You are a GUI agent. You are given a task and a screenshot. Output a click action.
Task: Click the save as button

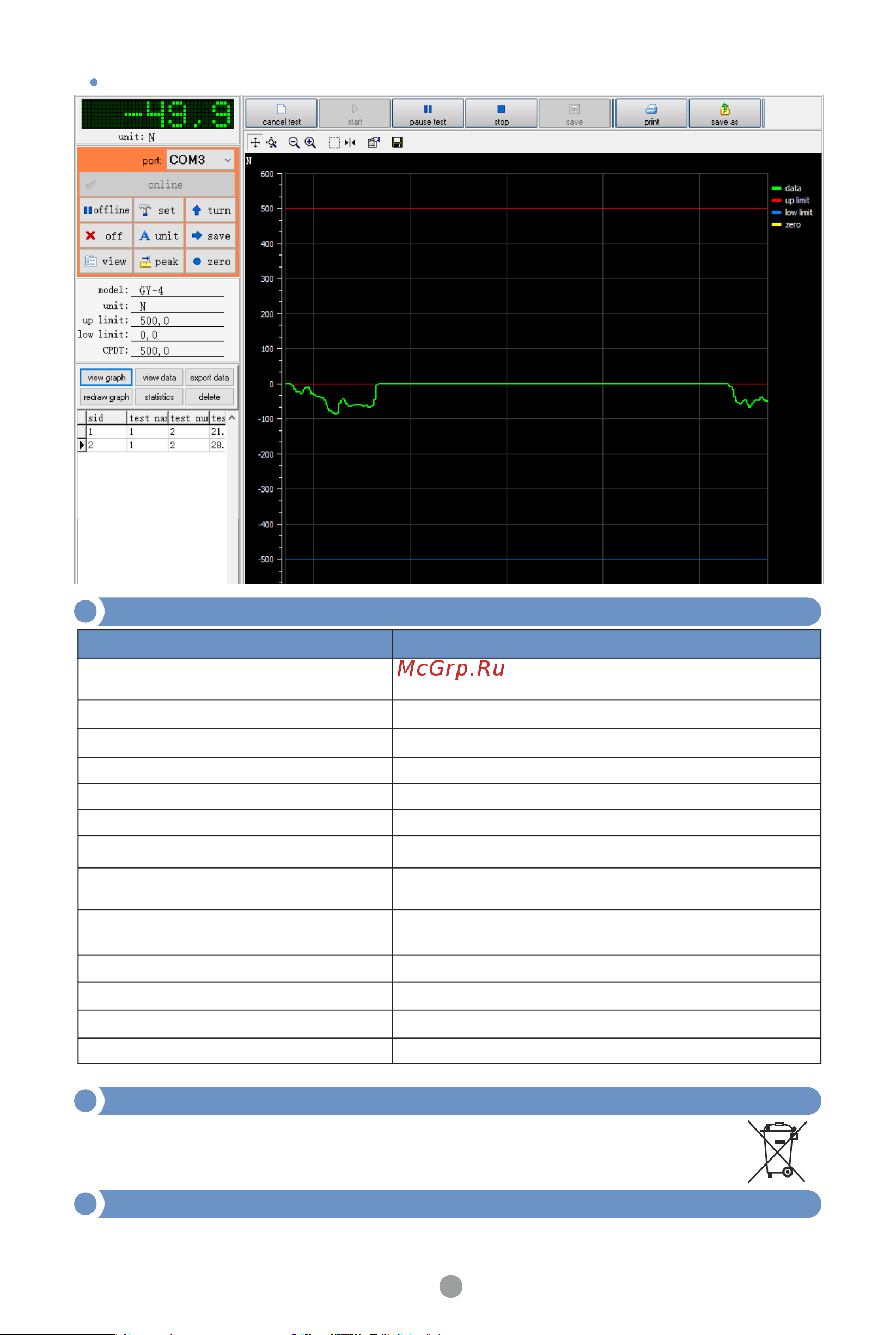pos(724,113)
